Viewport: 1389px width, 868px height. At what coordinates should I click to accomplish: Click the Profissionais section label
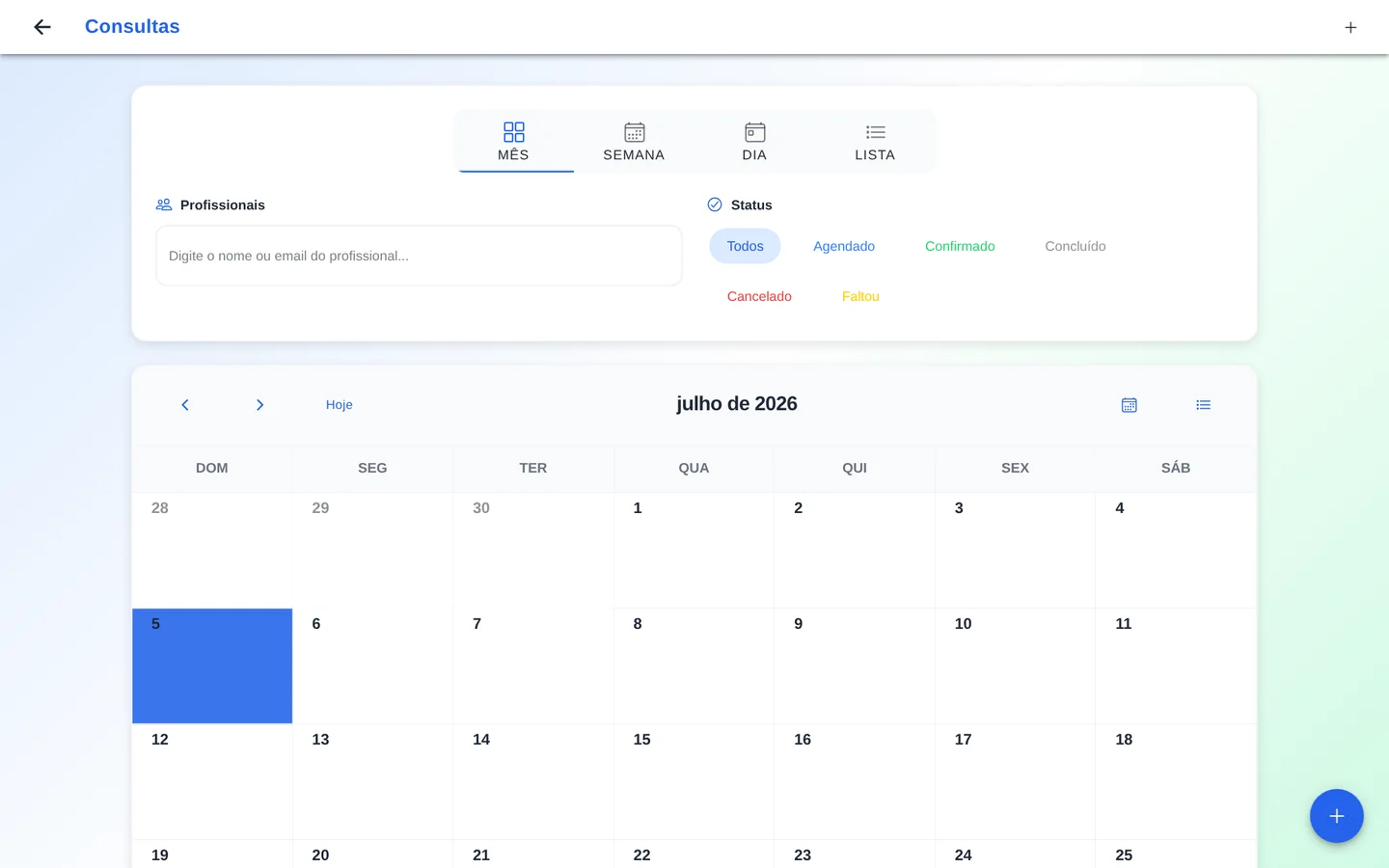click(x=223, y=204)
